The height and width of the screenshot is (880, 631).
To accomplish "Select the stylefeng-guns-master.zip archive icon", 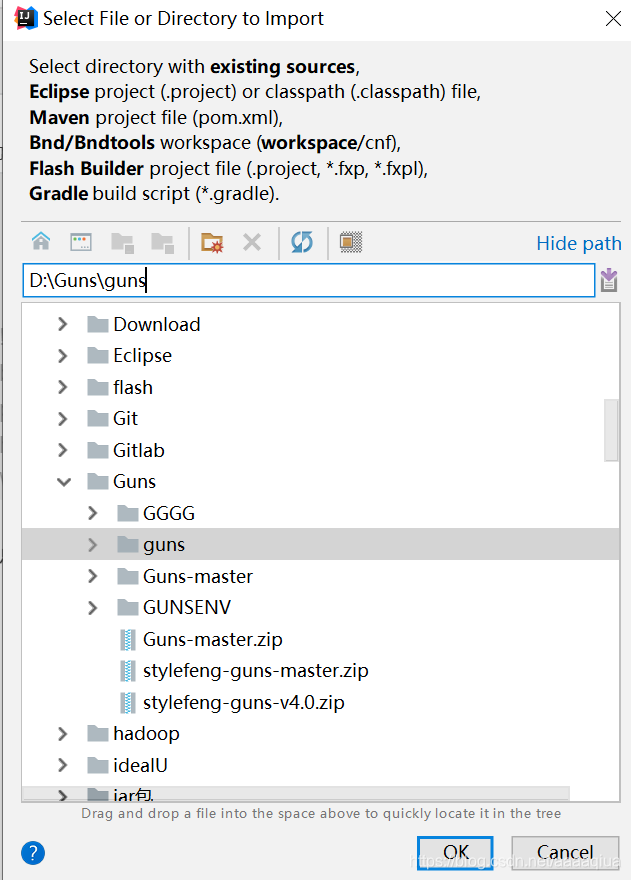I will tap(128, 671).
